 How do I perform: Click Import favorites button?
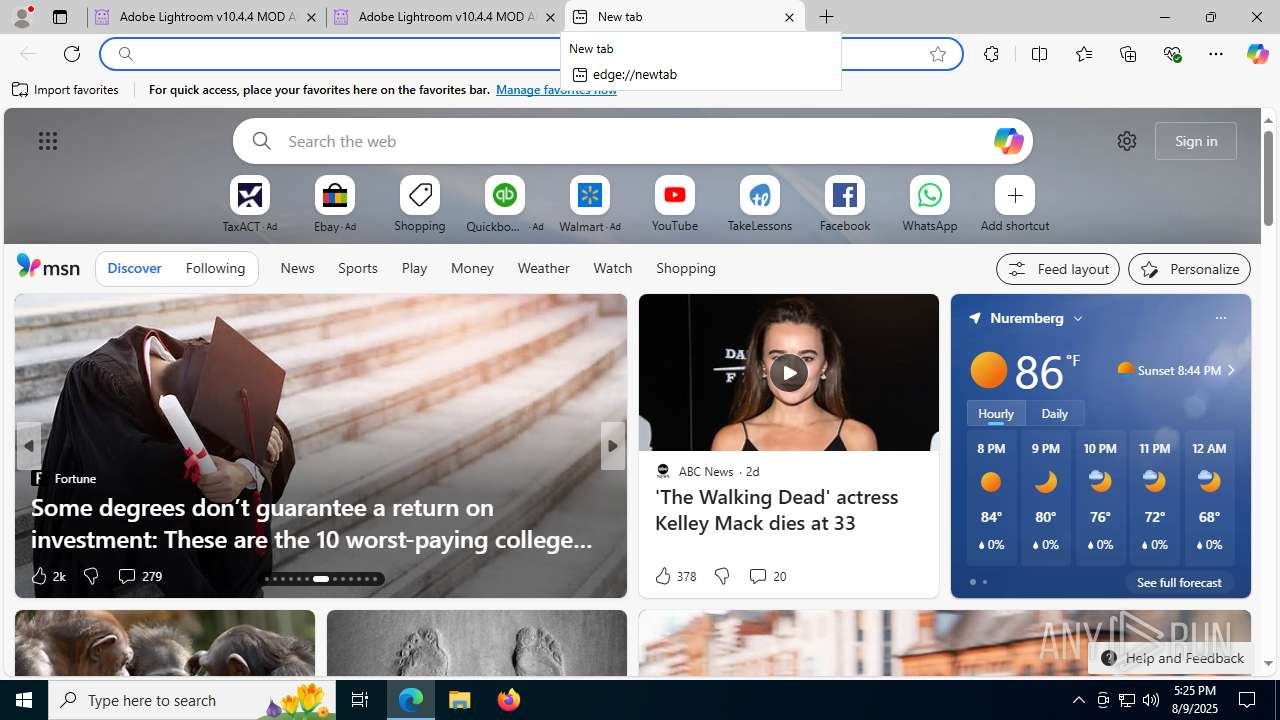point(65,89)
